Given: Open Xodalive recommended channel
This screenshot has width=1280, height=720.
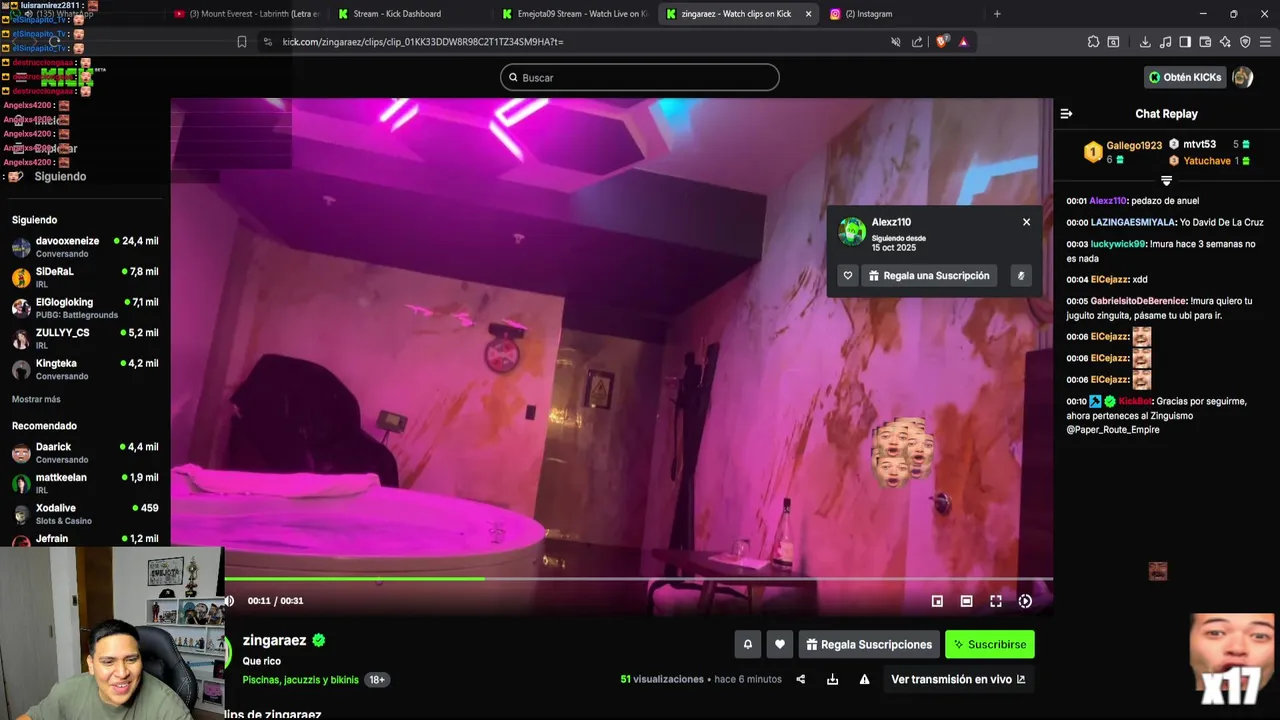Looking at the screenshot, I should click(x=85, y=514).
